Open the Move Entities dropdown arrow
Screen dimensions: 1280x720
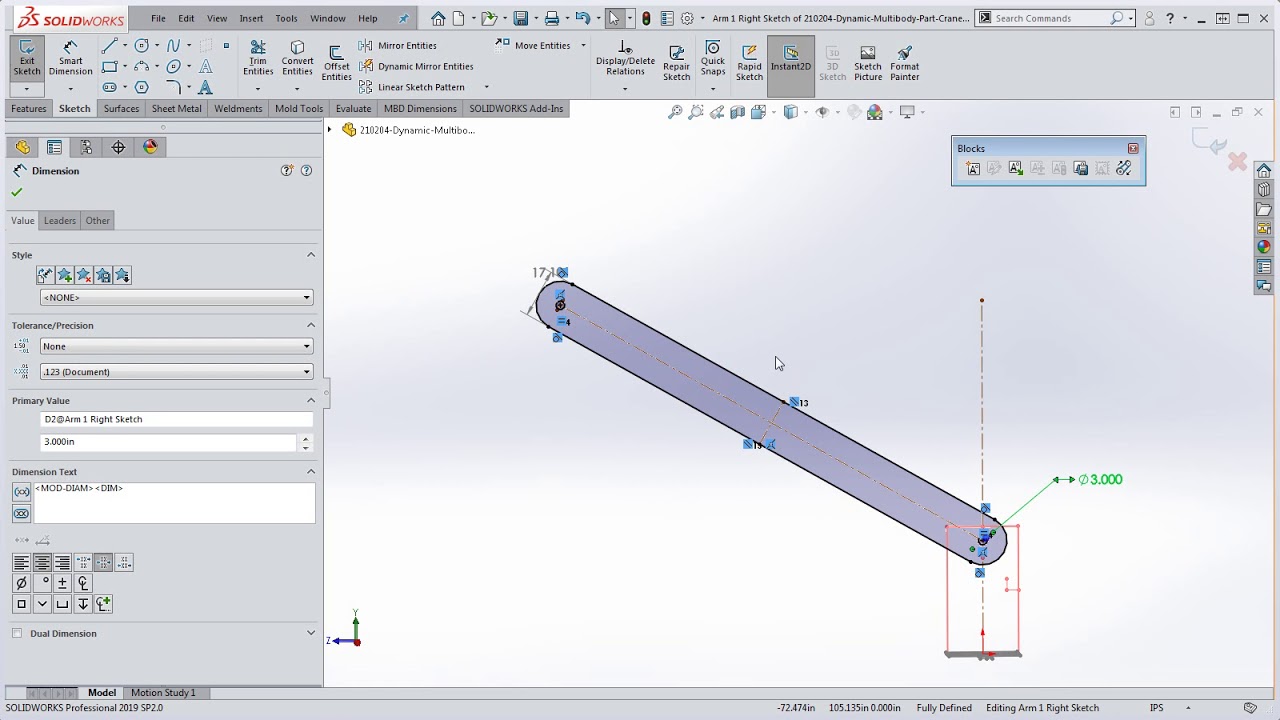pos(583,45)
